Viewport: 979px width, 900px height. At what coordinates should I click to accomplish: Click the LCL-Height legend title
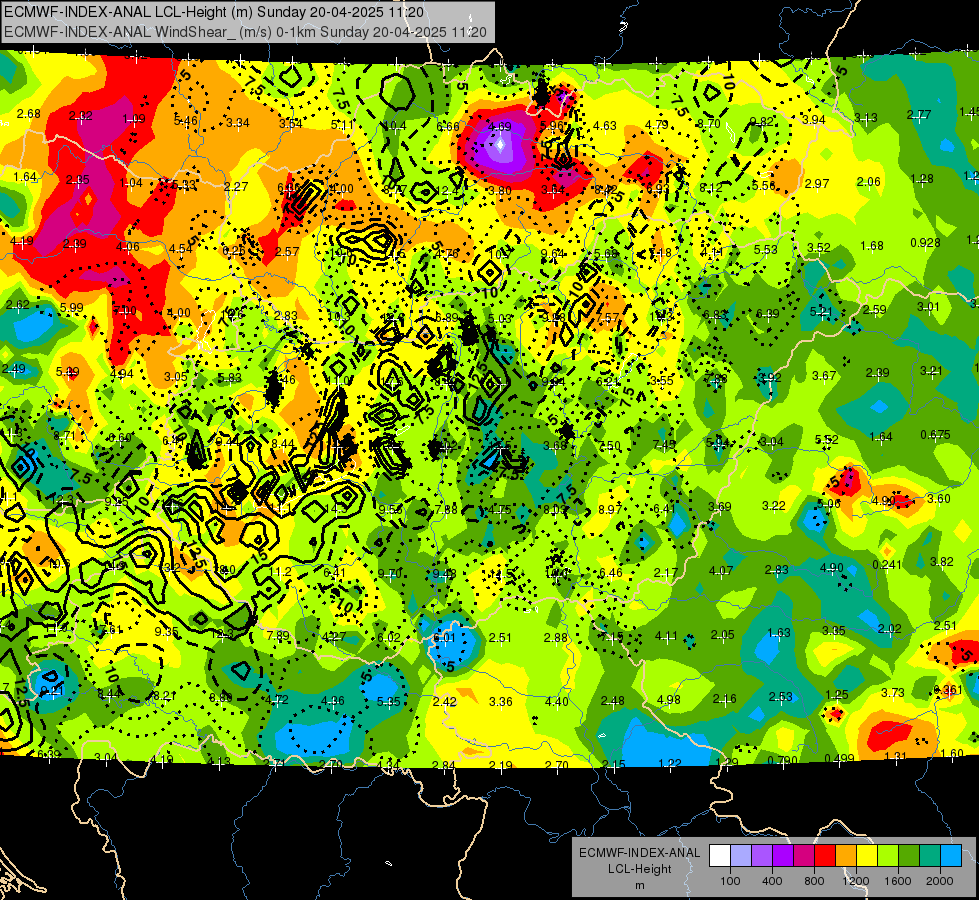(x=639, y=869)
